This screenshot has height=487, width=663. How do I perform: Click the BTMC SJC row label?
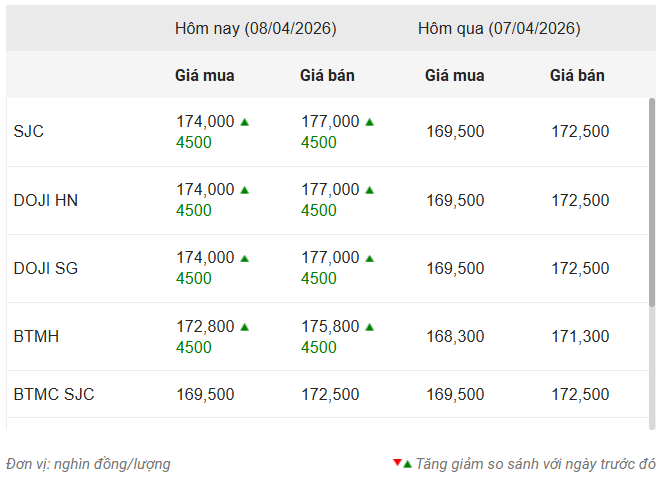click(54, 394)
